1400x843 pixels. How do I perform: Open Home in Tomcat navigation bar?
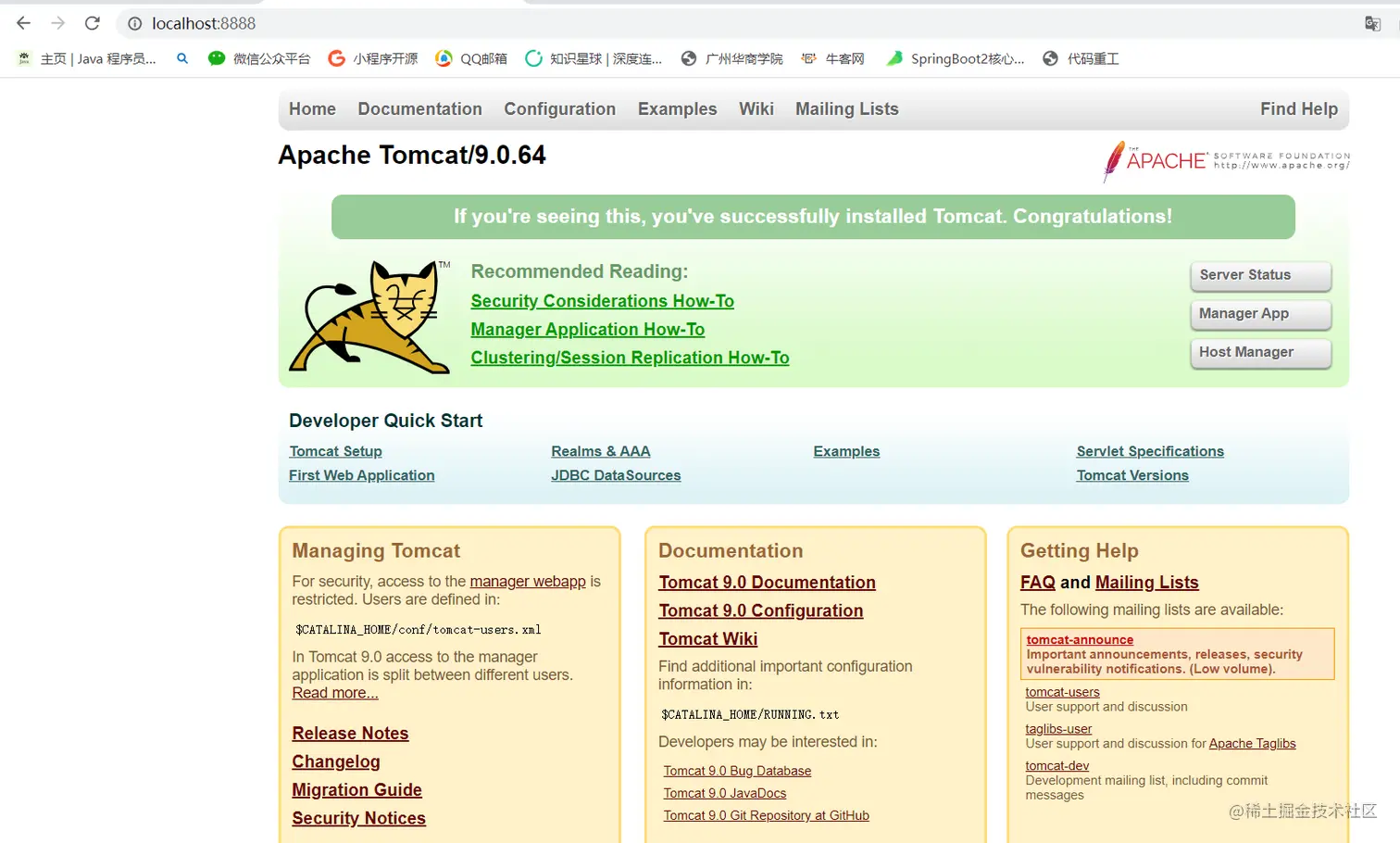pyautogui.click(x=312, y=109)
